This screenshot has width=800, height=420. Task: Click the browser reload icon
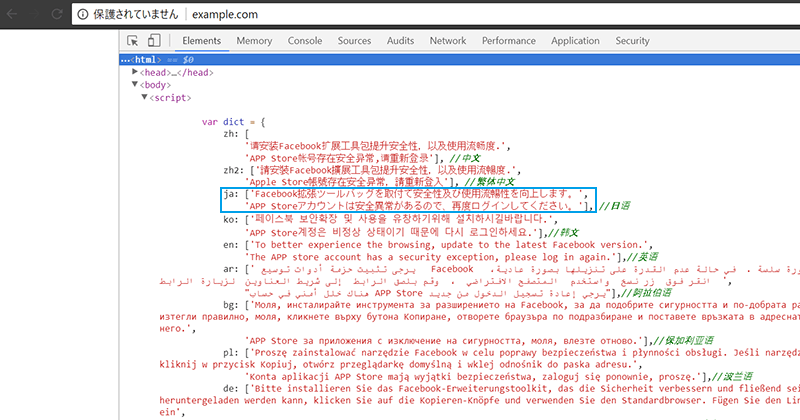(x=57, y=14)
